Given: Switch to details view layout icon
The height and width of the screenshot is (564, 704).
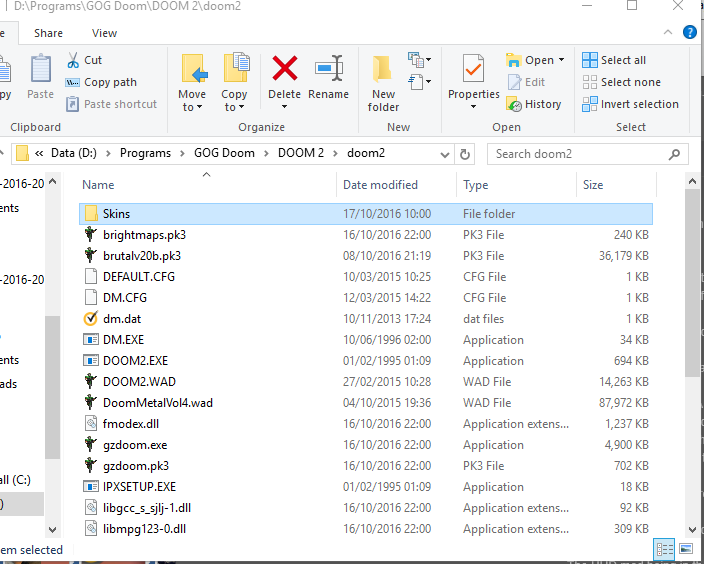Looking at the screenshot, I should tap(664, 549).
